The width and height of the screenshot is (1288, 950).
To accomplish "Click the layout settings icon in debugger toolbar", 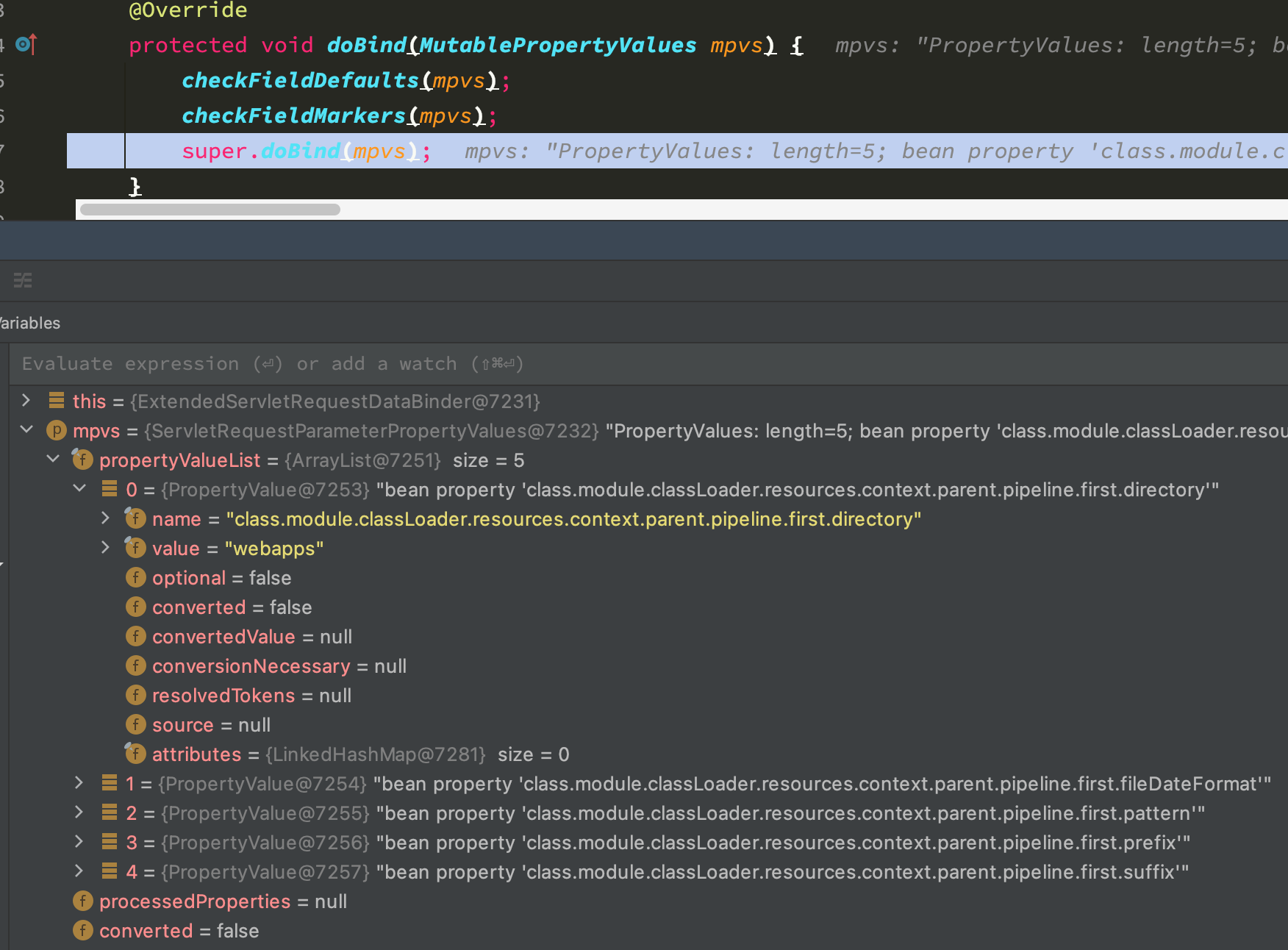I will (x=23, y=280).
